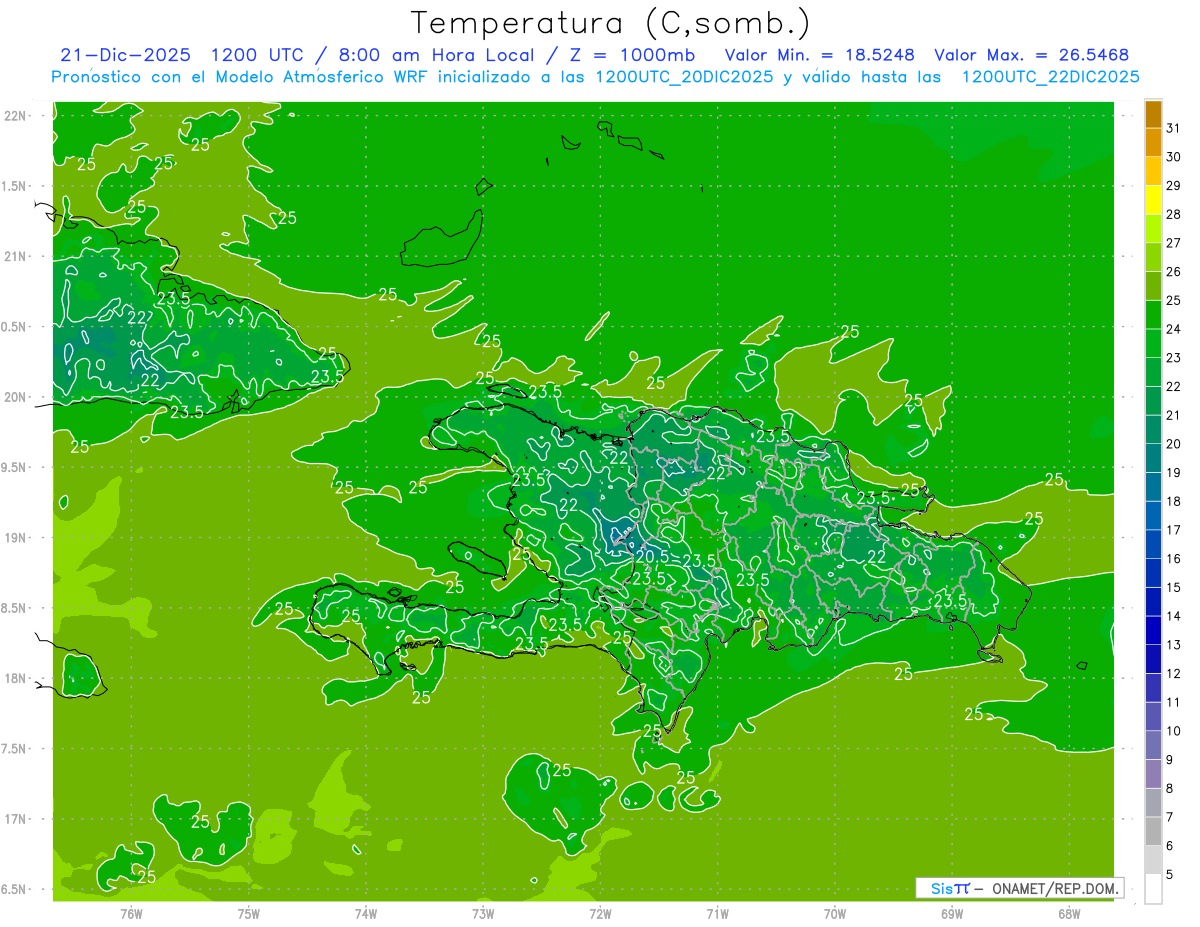Click the "70W" longitude axis label
Screen dimensions: 1200x927
(835, 913)
